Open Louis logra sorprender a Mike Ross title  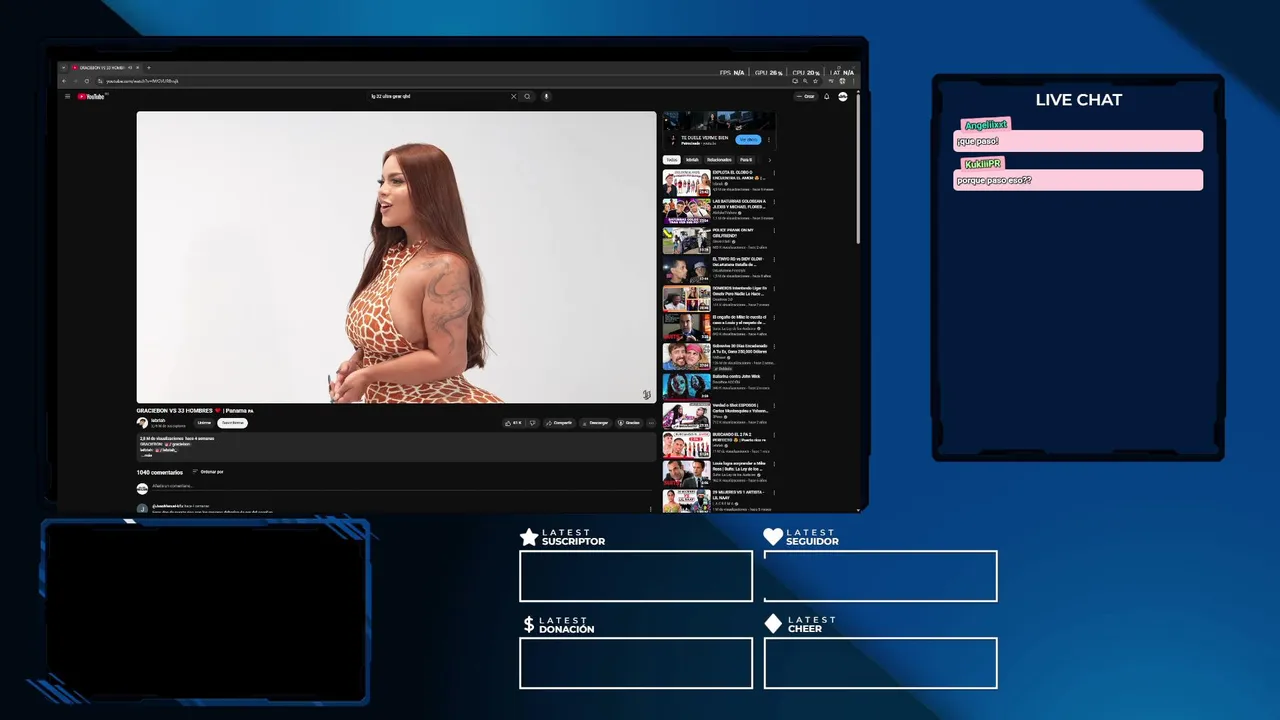(738, 465)
